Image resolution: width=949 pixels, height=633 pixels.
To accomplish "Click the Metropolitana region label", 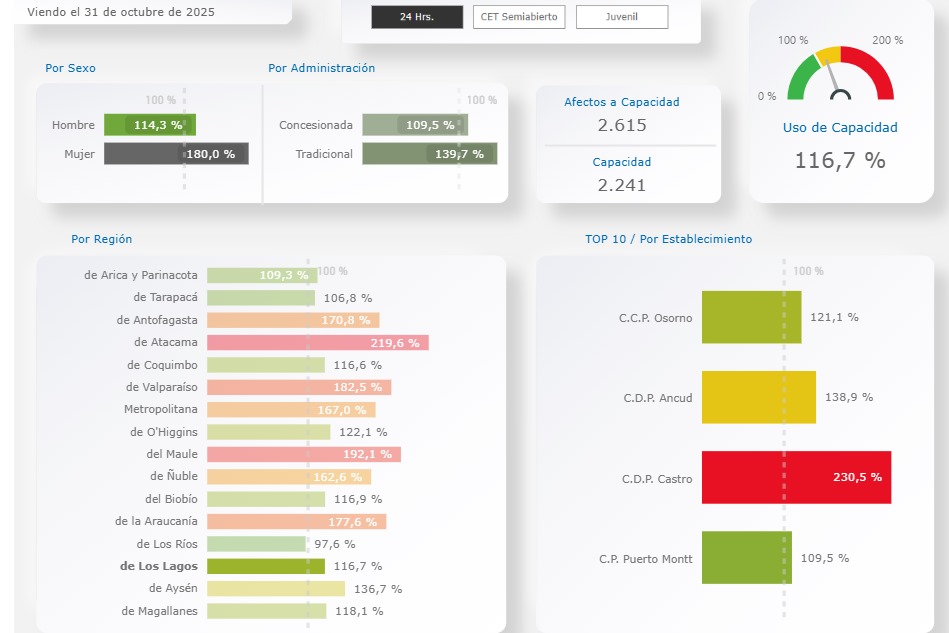I will click(161, 409).
